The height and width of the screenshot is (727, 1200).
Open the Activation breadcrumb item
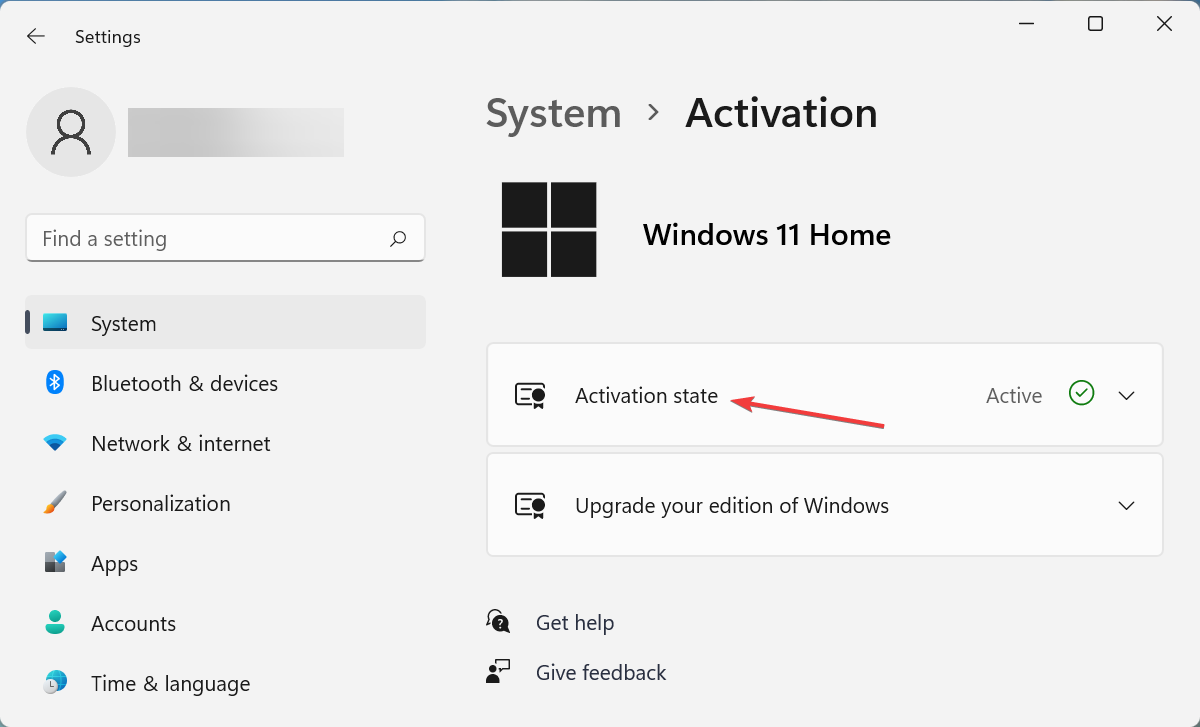[x=781, y=113]
